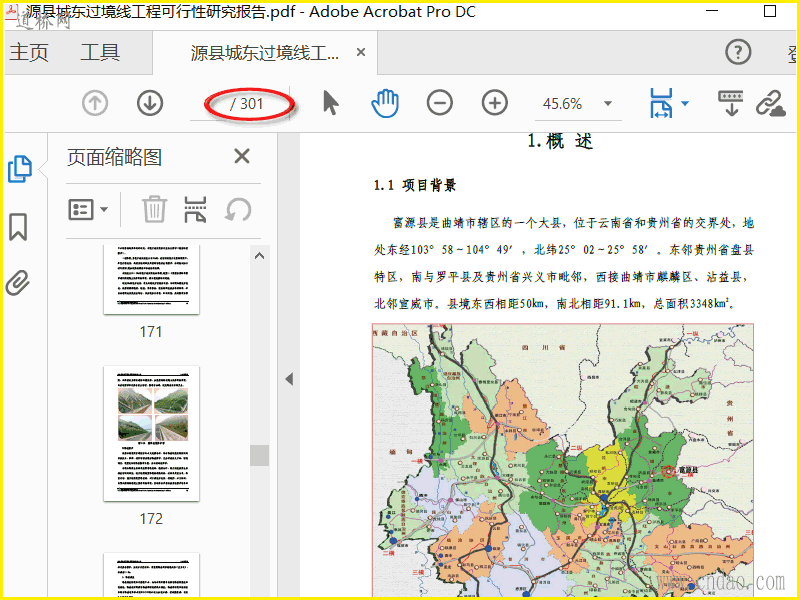Rotate pages using the rotate icon

tap(238, 210)
